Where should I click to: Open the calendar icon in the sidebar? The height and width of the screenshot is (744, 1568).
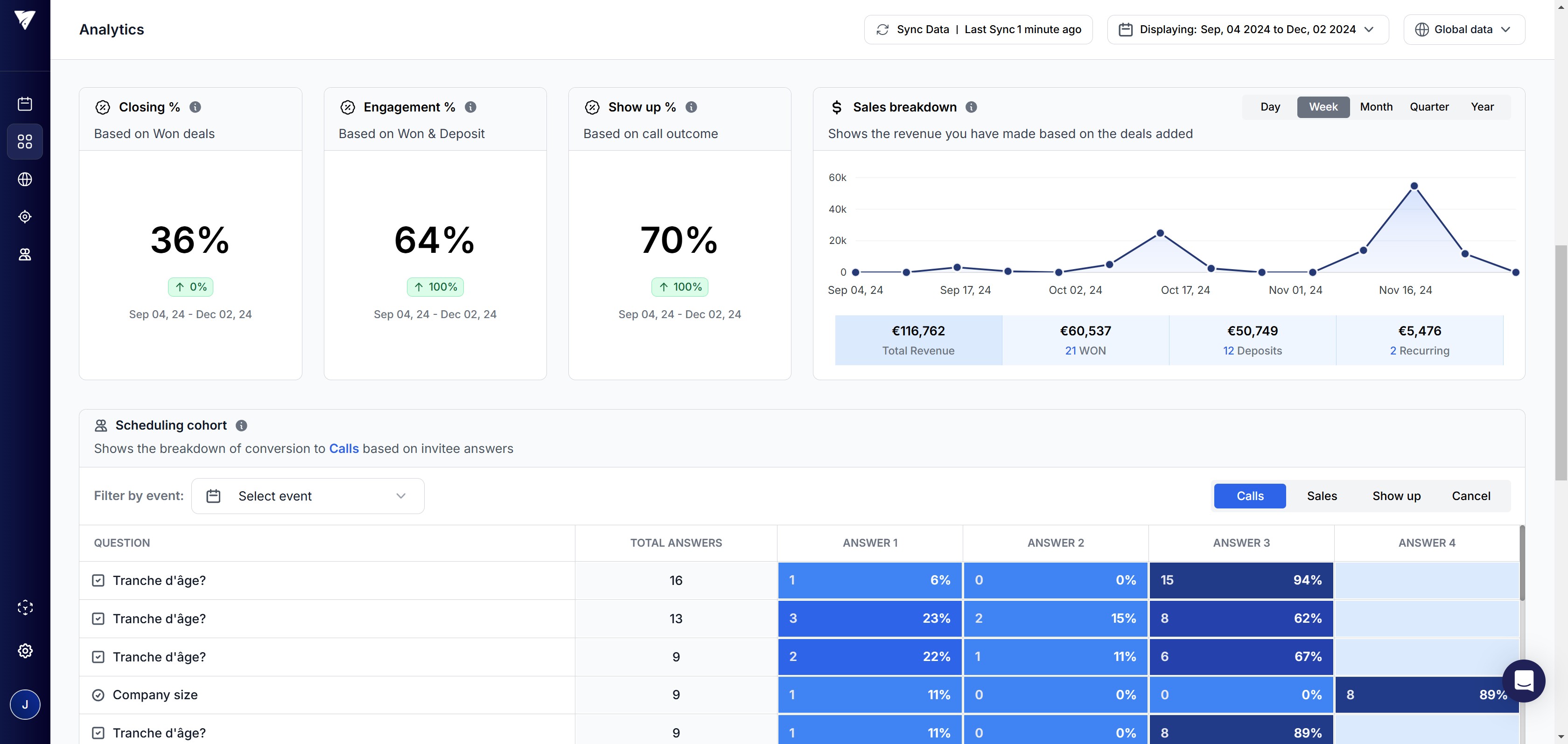coord(25,104)
